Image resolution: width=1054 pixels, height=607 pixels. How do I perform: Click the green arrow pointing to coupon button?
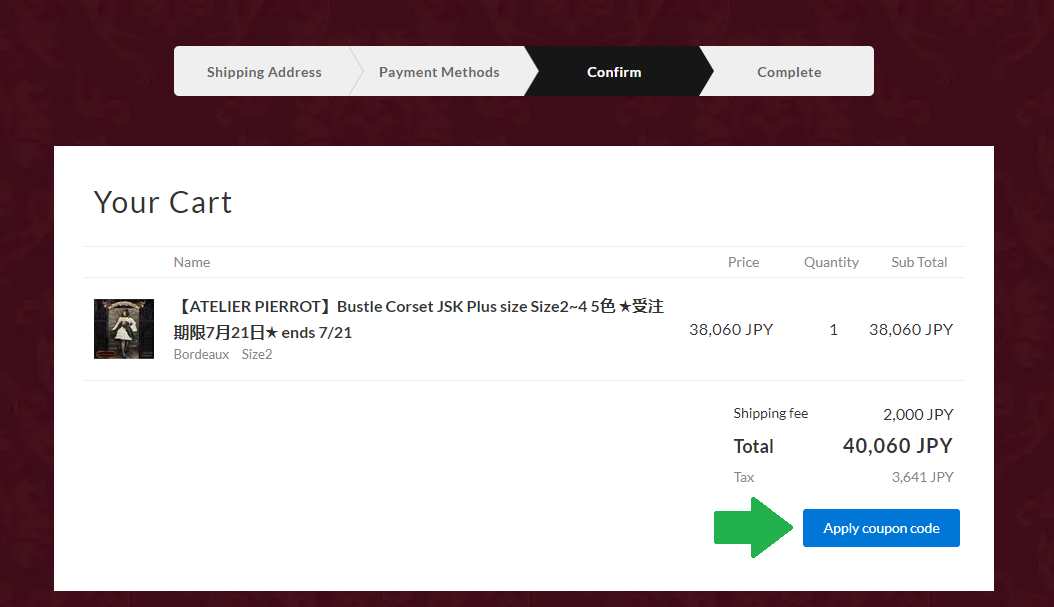752,528
